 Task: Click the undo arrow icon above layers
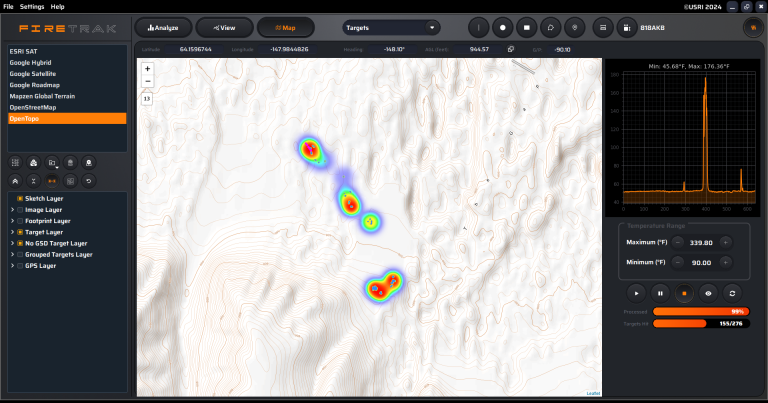click(88, 181)
